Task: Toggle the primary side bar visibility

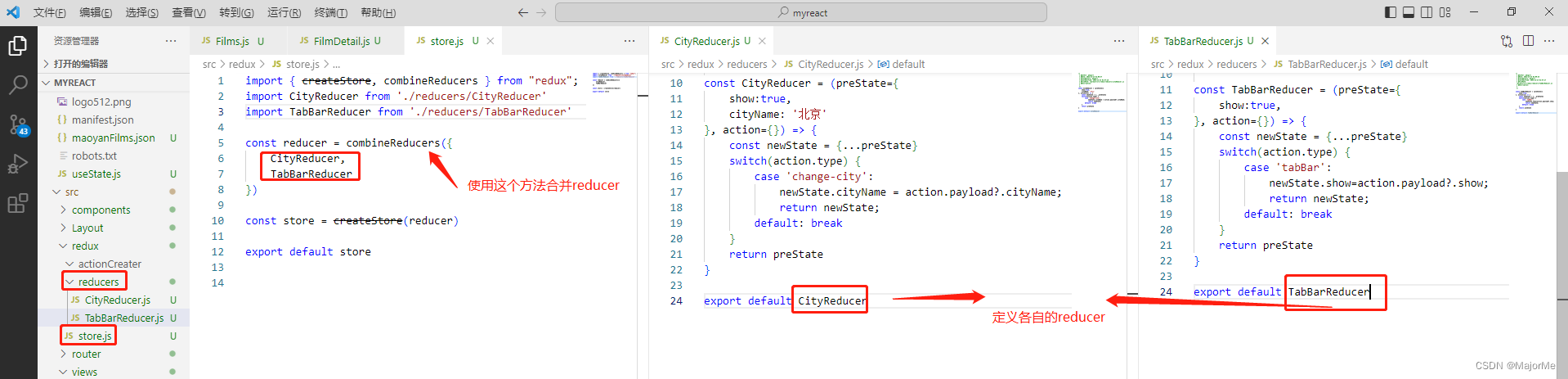Action: 1391,12
